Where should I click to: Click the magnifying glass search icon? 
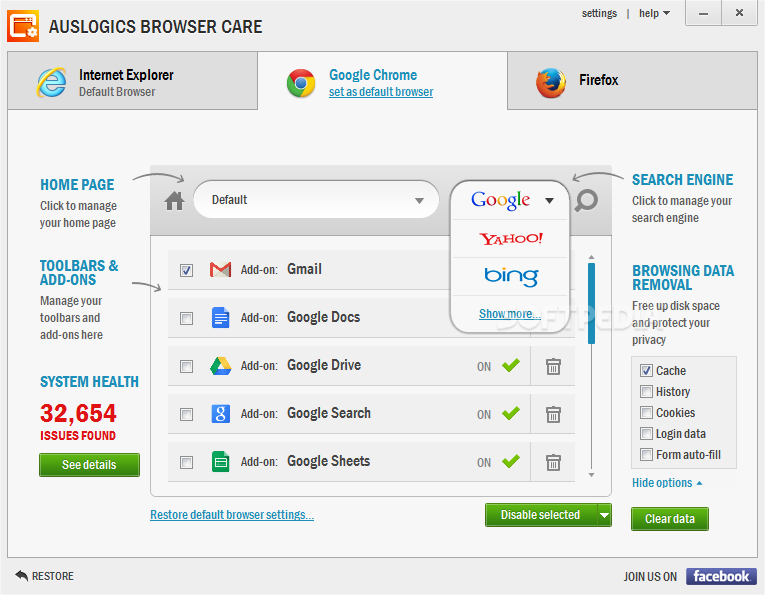tap(586, 200)
